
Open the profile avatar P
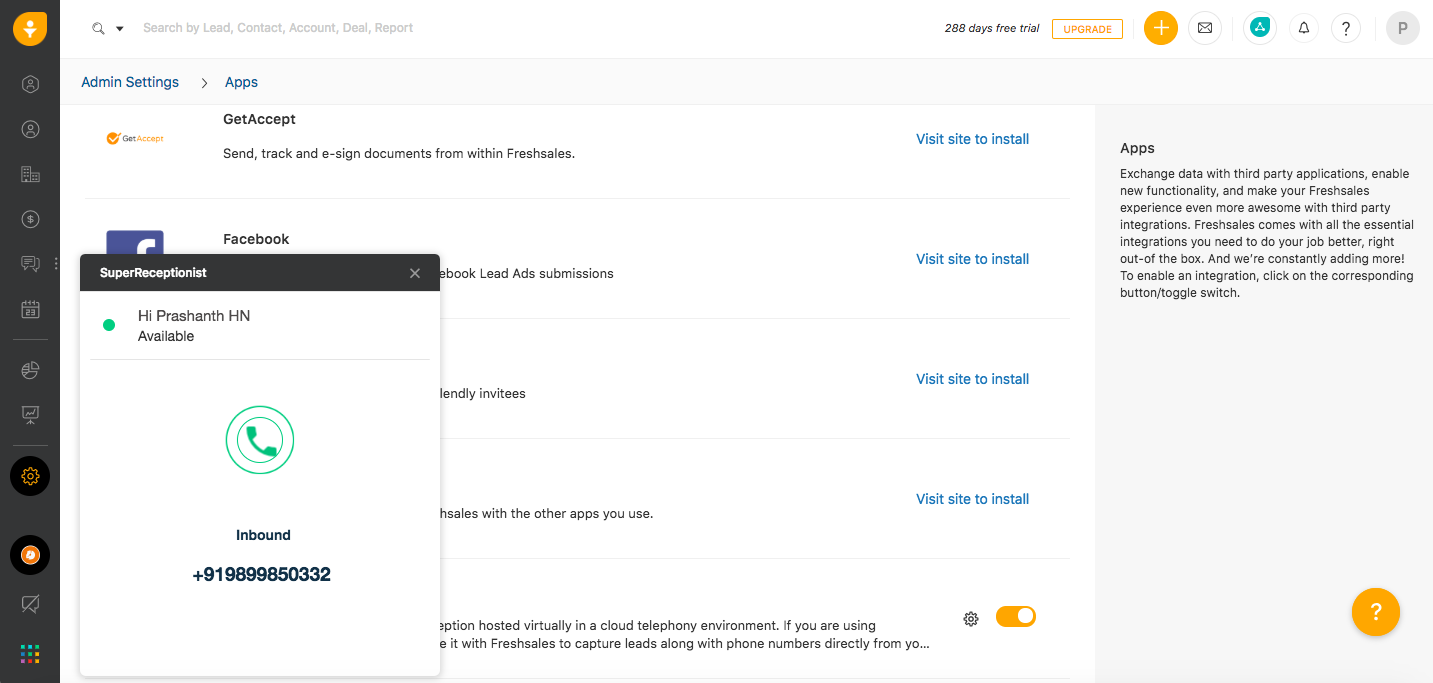pos(1402,28)
